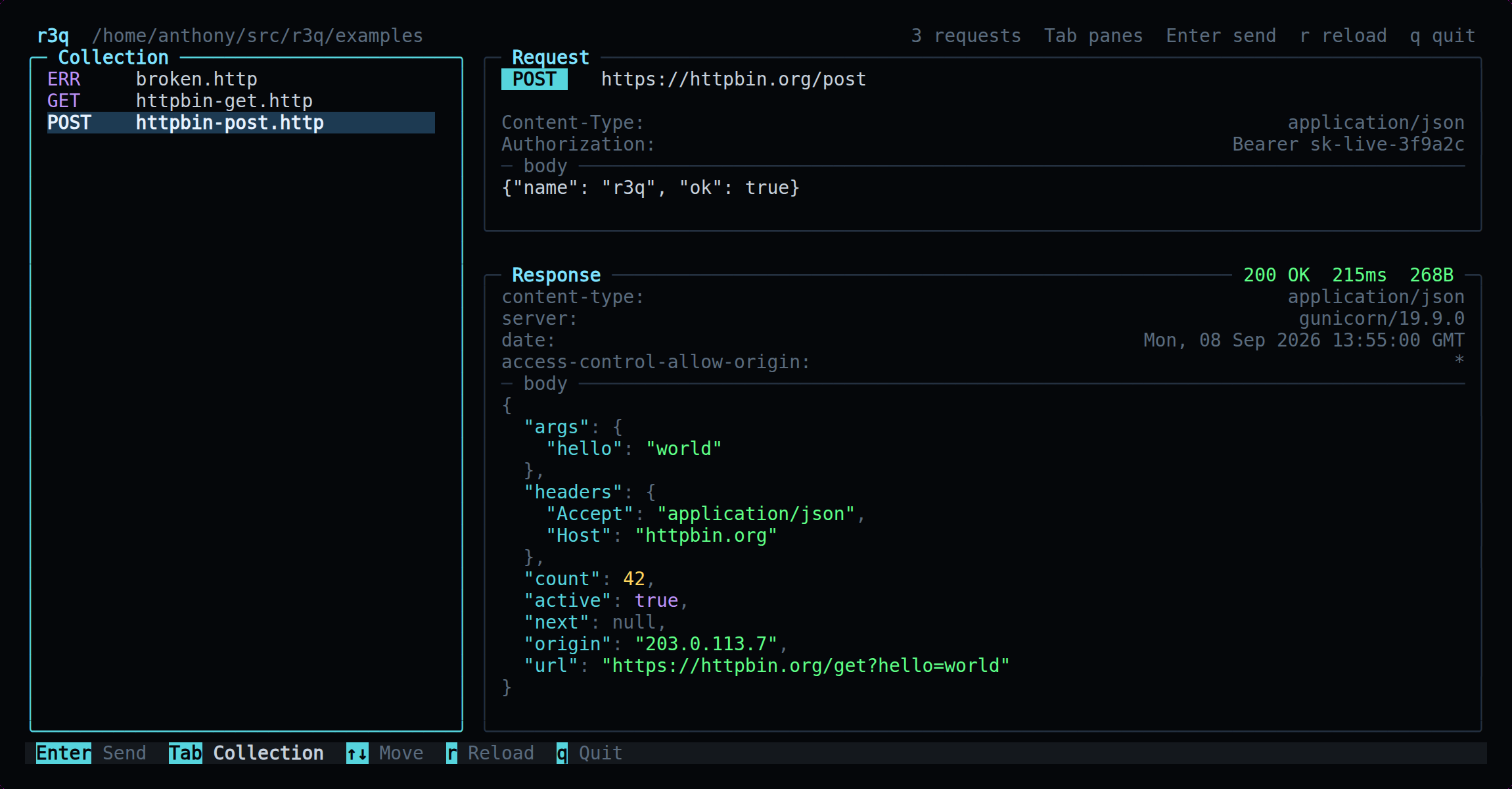
Task: Click the request JSON body line
Action: [x=651, y=187]
